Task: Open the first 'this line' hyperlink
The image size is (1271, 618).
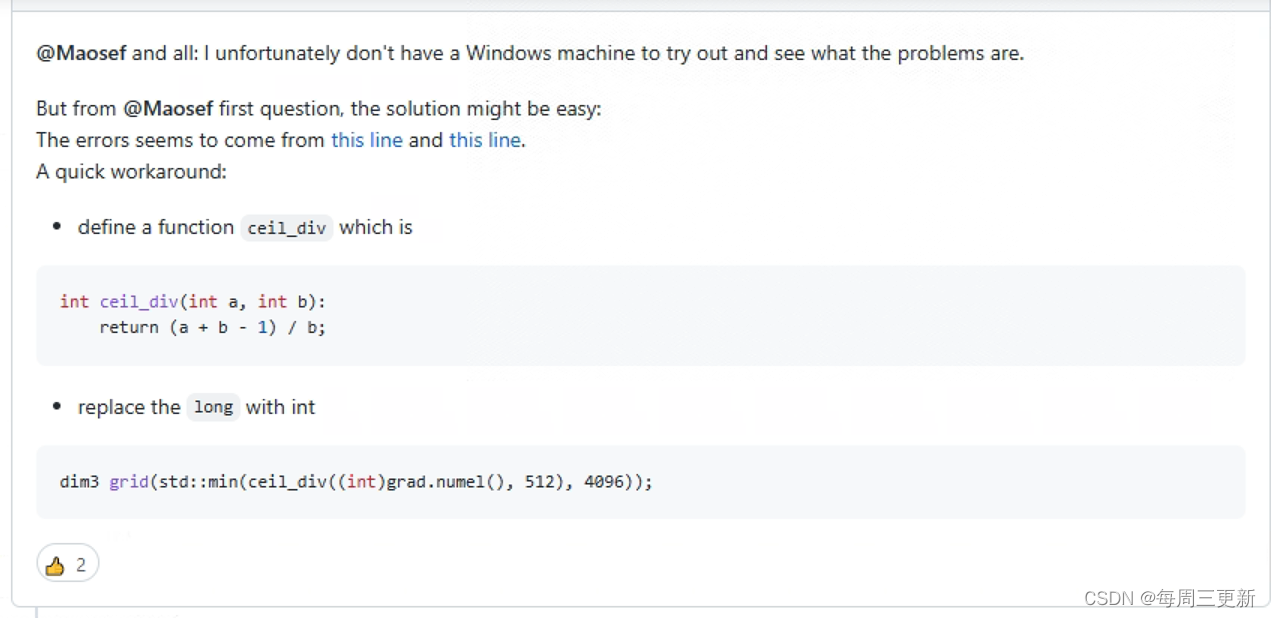Action: click(367, 140)
